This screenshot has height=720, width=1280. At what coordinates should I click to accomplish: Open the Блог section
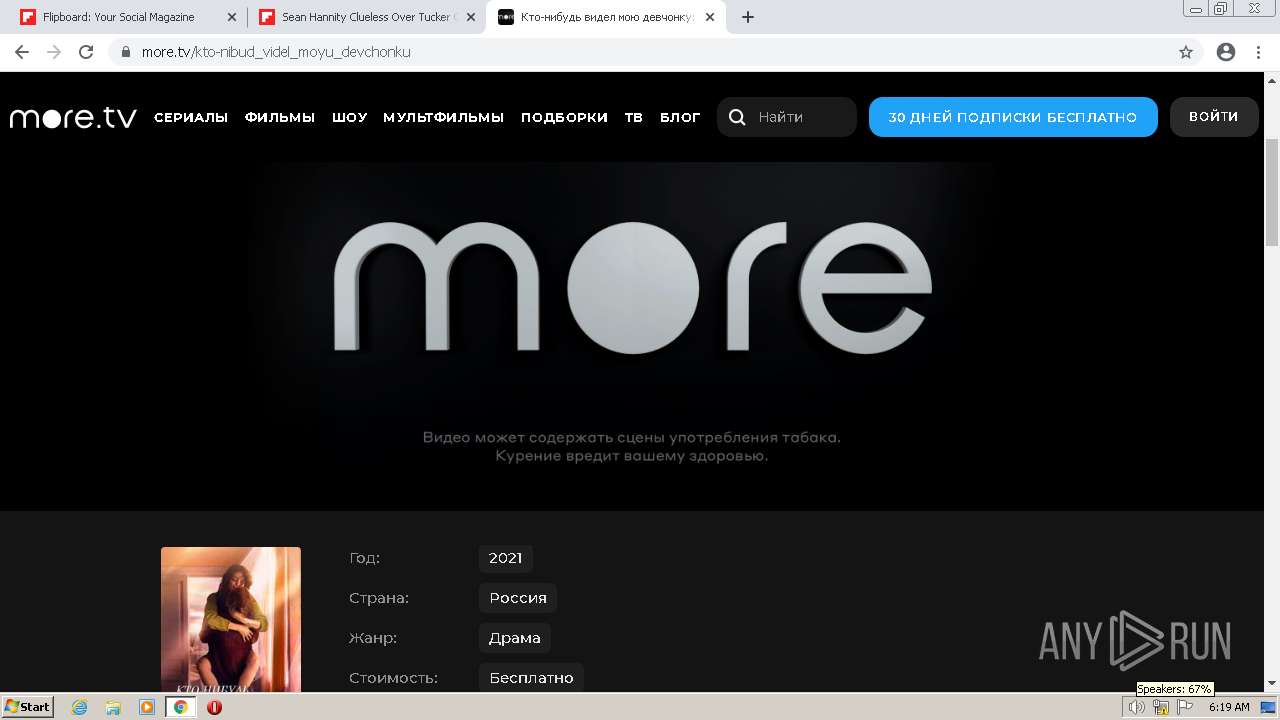coord(680,117)
